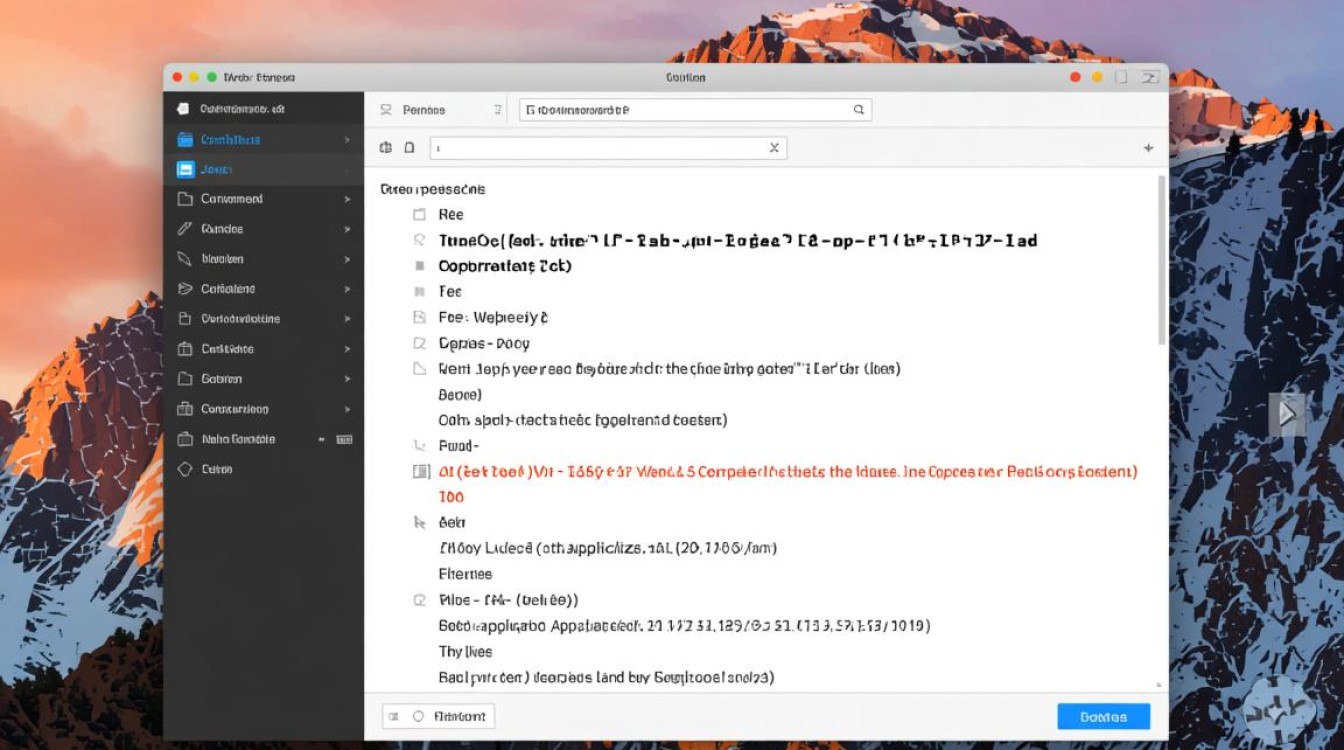Clear the second input field with the X icon
This screenshot has height=750, width=1344.
(773, 148)
